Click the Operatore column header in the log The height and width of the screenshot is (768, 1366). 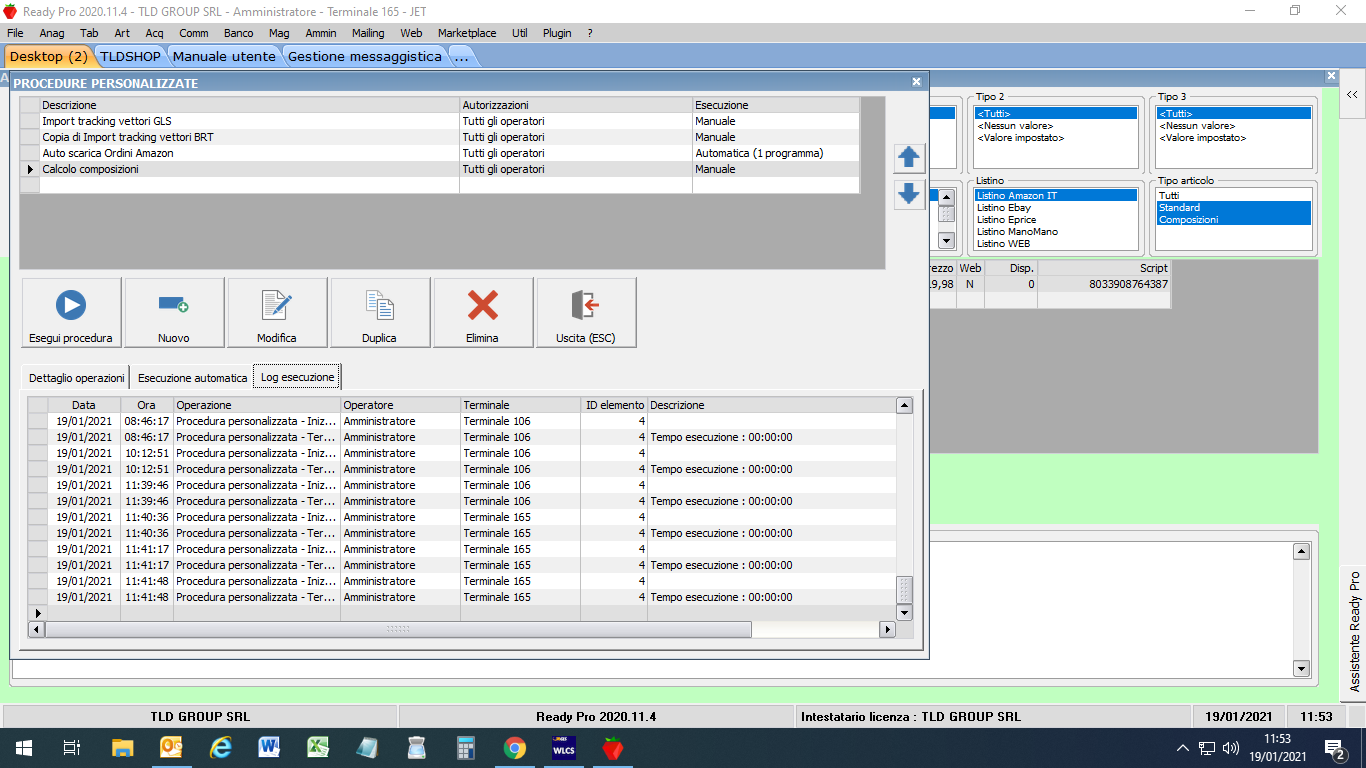(400, 405)
